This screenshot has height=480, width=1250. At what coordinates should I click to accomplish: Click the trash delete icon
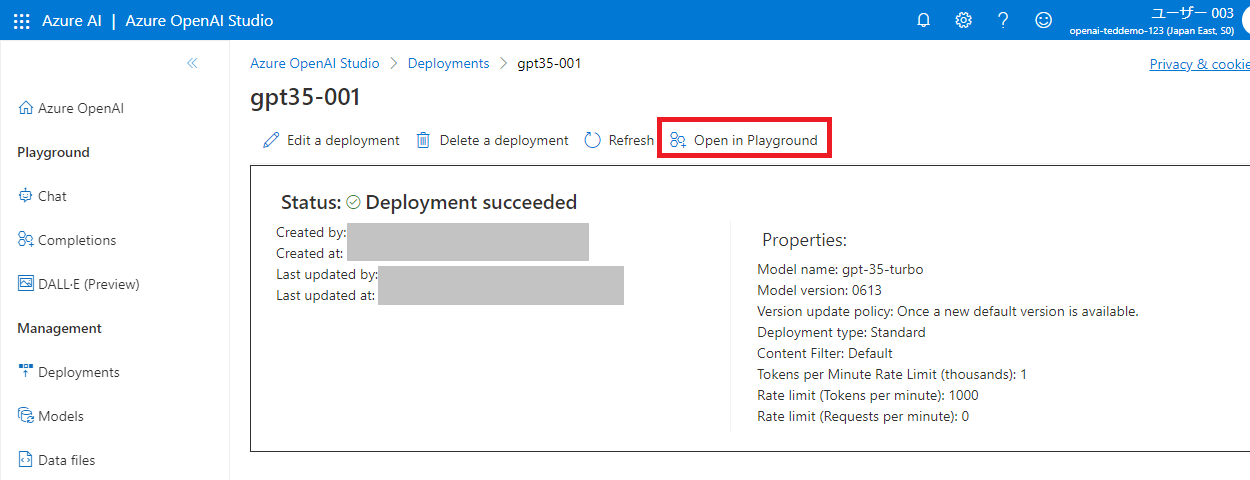pos(424,140)
